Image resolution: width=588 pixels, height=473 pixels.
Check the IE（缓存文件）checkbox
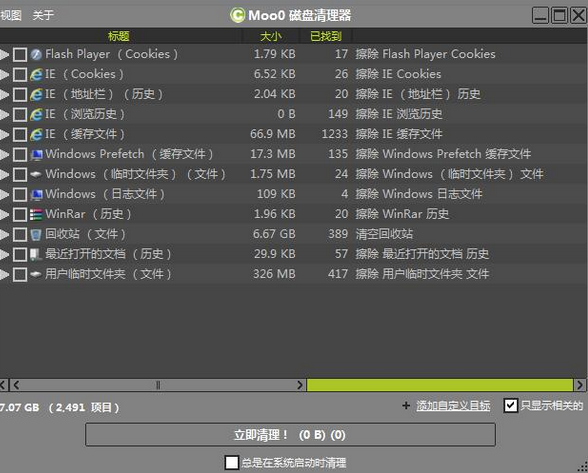point(20,135)
